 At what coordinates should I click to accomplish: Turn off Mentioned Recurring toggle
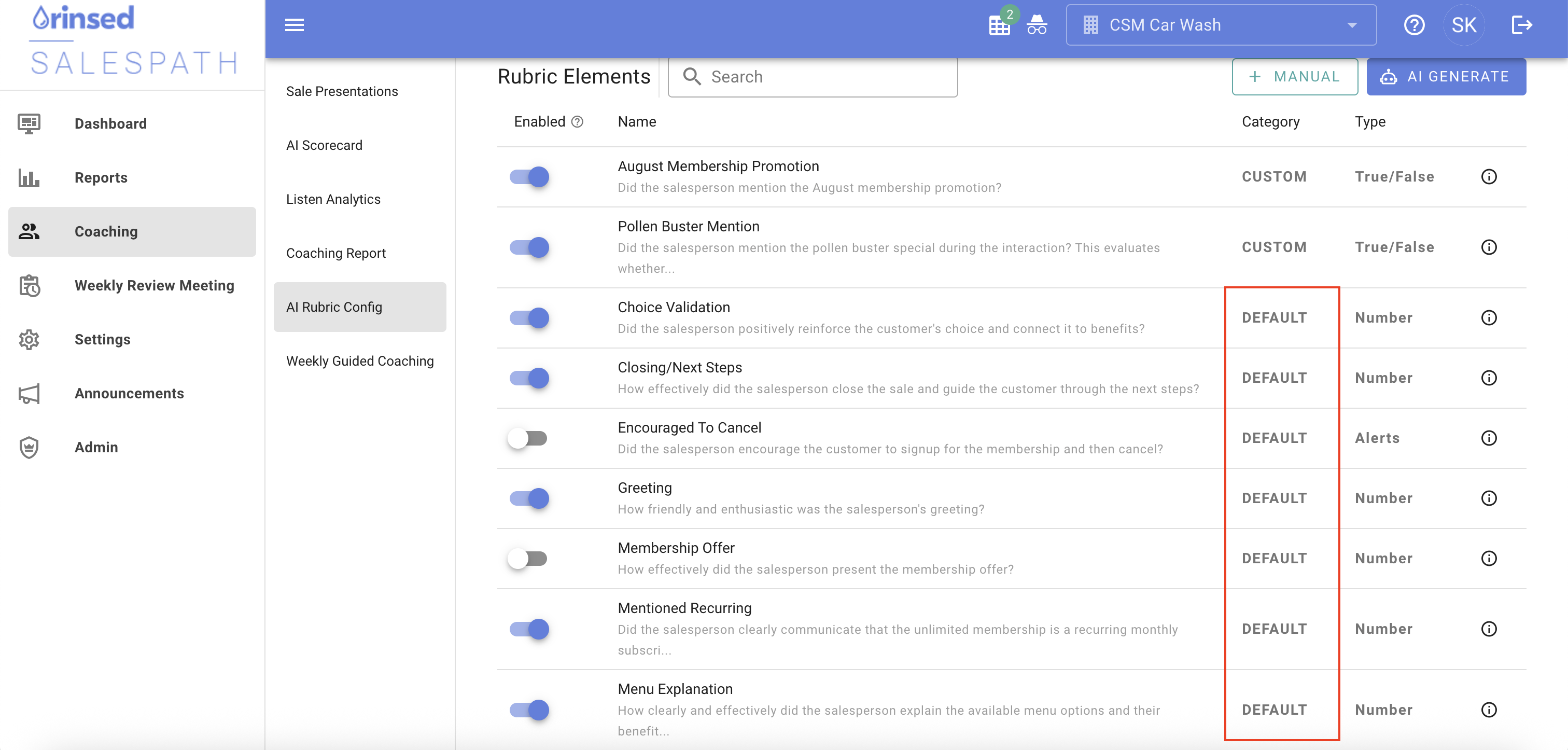pos(529,629)
